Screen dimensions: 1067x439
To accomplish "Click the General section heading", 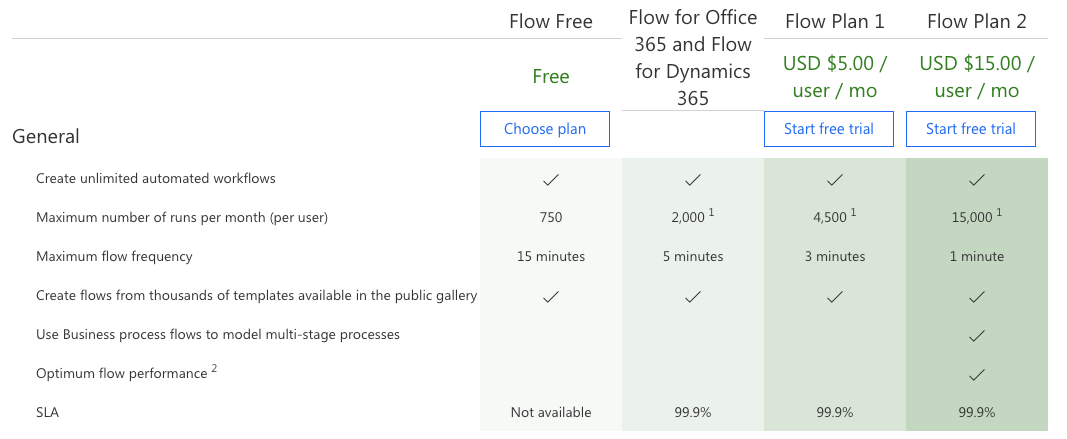I will click(46, 137).
